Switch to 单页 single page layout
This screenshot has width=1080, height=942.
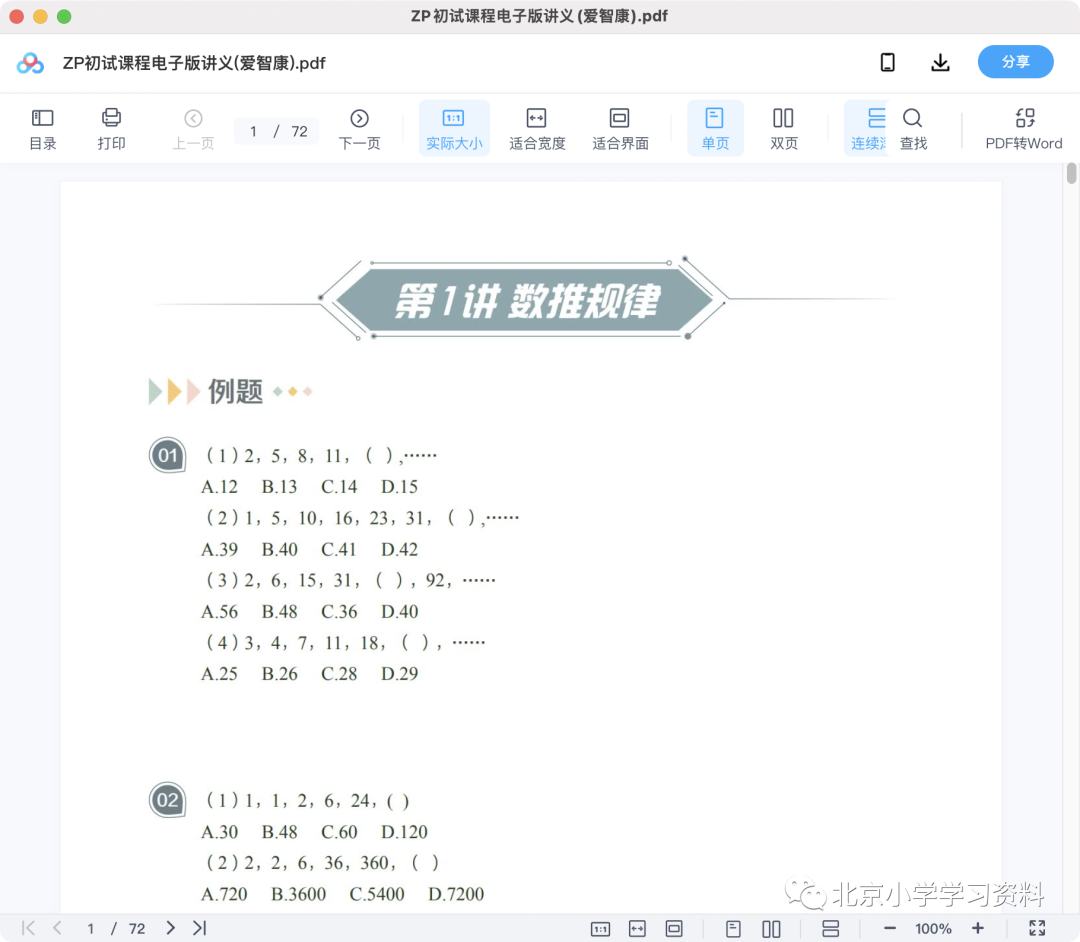tap(715, 129)
